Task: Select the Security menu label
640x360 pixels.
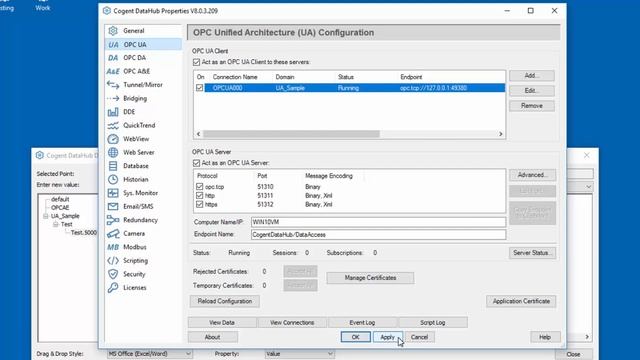Action: pos(134,274)
